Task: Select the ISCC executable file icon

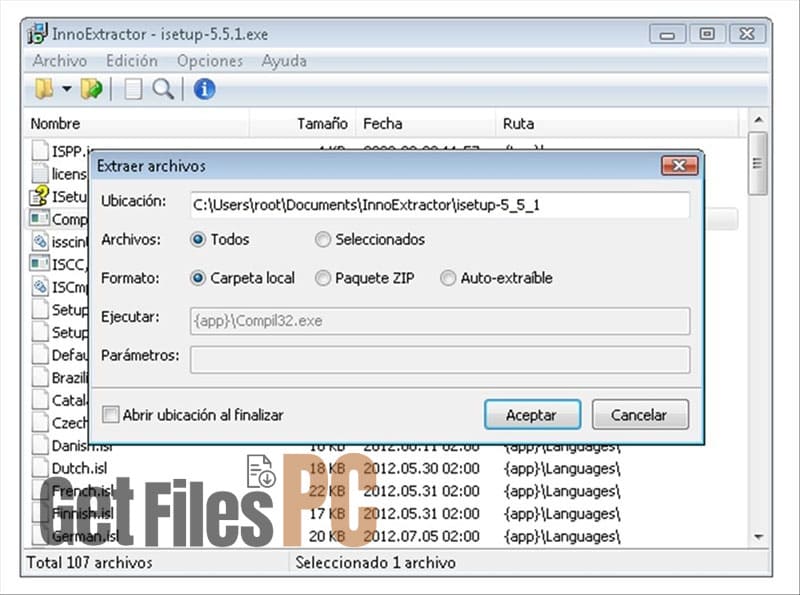Action: click(39, 264)
